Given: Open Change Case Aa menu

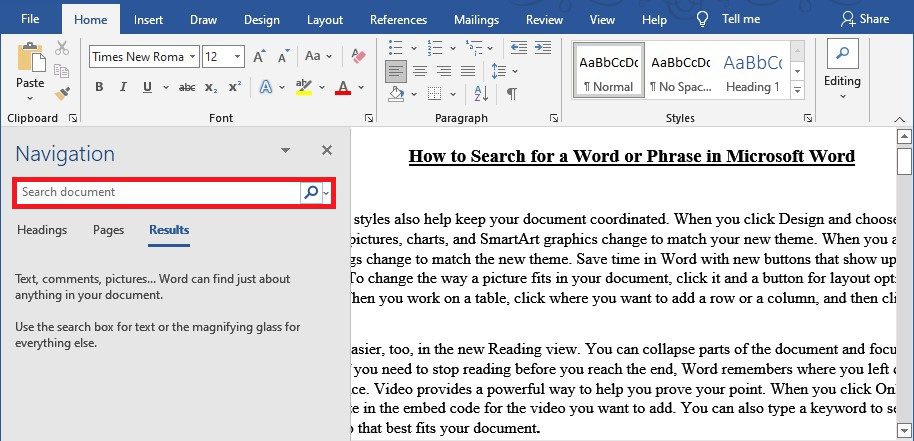Looking at the screenshot, I should tap(318, 57).
